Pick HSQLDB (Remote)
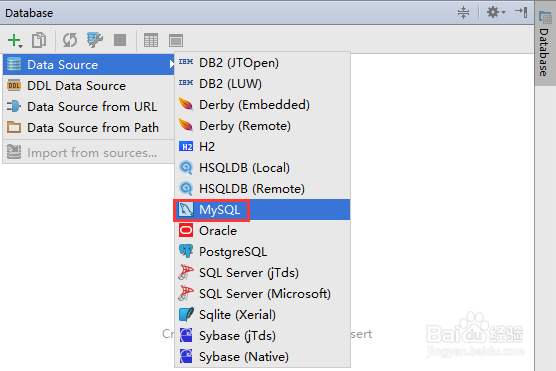 (262, 188)
